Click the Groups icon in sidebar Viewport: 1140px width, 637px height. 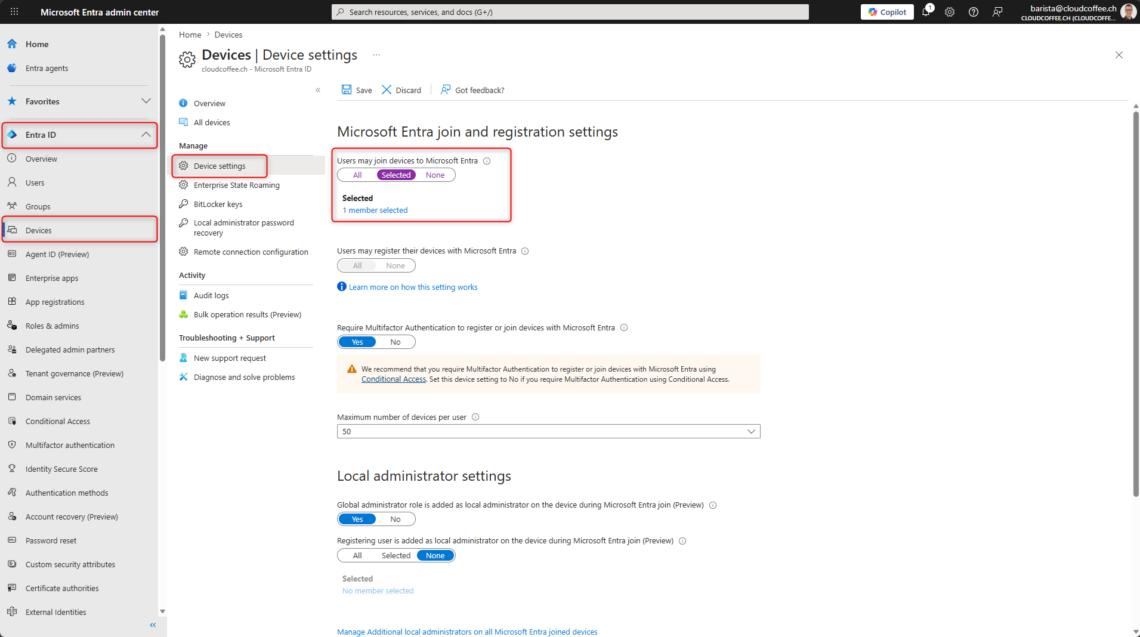(12, 206)
